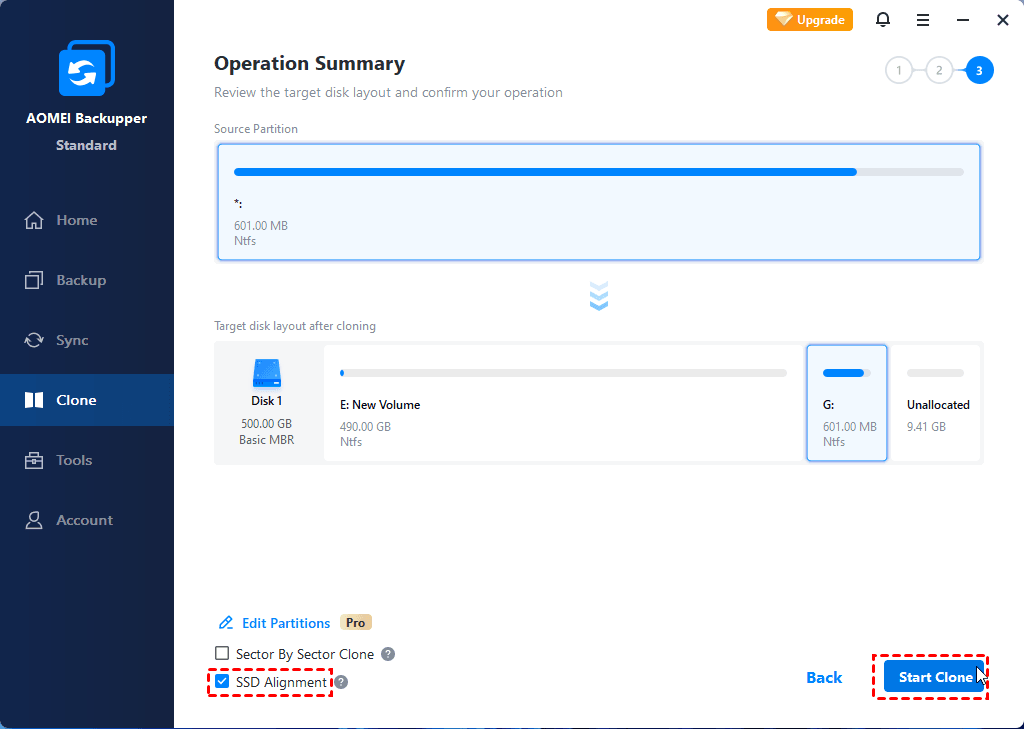Open the Home section in sidebar
1024x729 pixels.
tap(87, 220)
